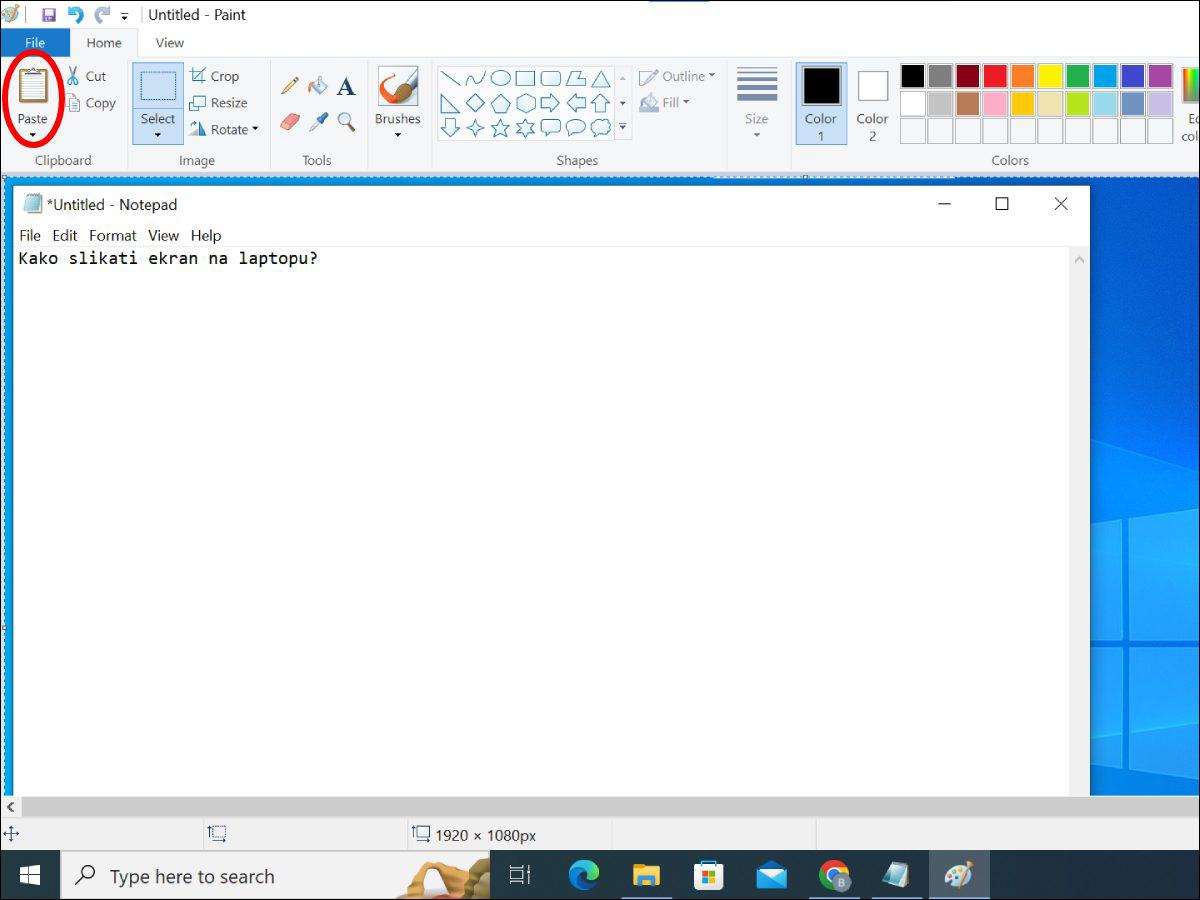This screenshot has height=900, width=1200.
Task: Choose the Cloud callout shape
Action: pyautogui.click(x=600, y=128)
